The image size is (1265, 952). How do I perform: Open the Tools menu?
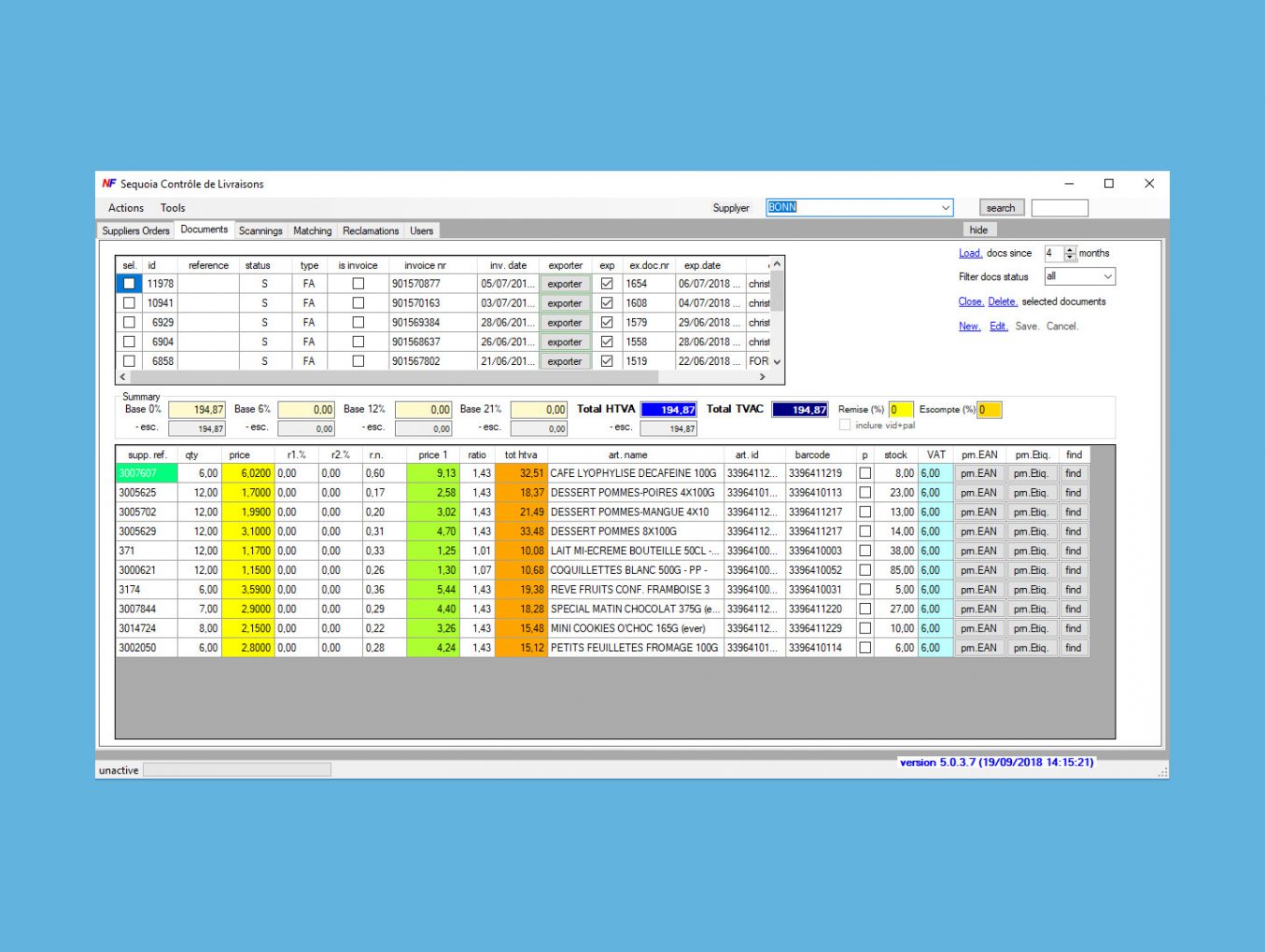point(173,208)
